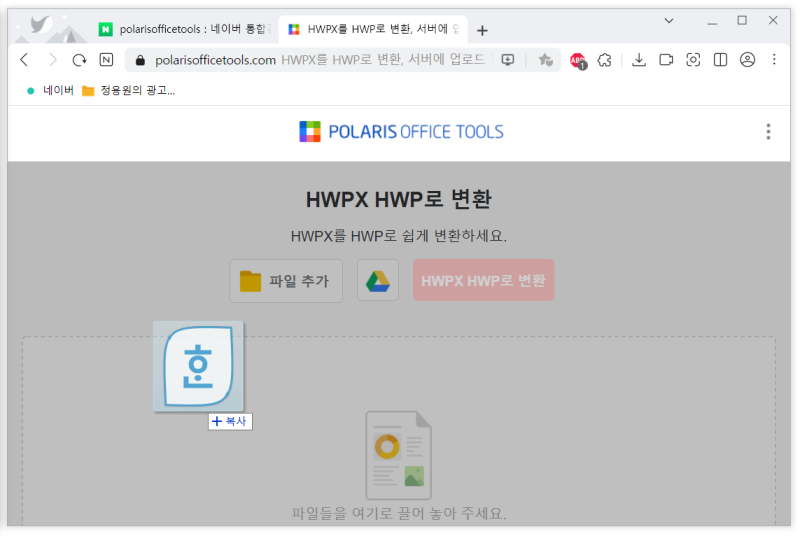800x536 pixels.
Task: Click the HWPX를 HWP로 쉽게 변환하세요 subtitle
Action: tap(398, 236)
